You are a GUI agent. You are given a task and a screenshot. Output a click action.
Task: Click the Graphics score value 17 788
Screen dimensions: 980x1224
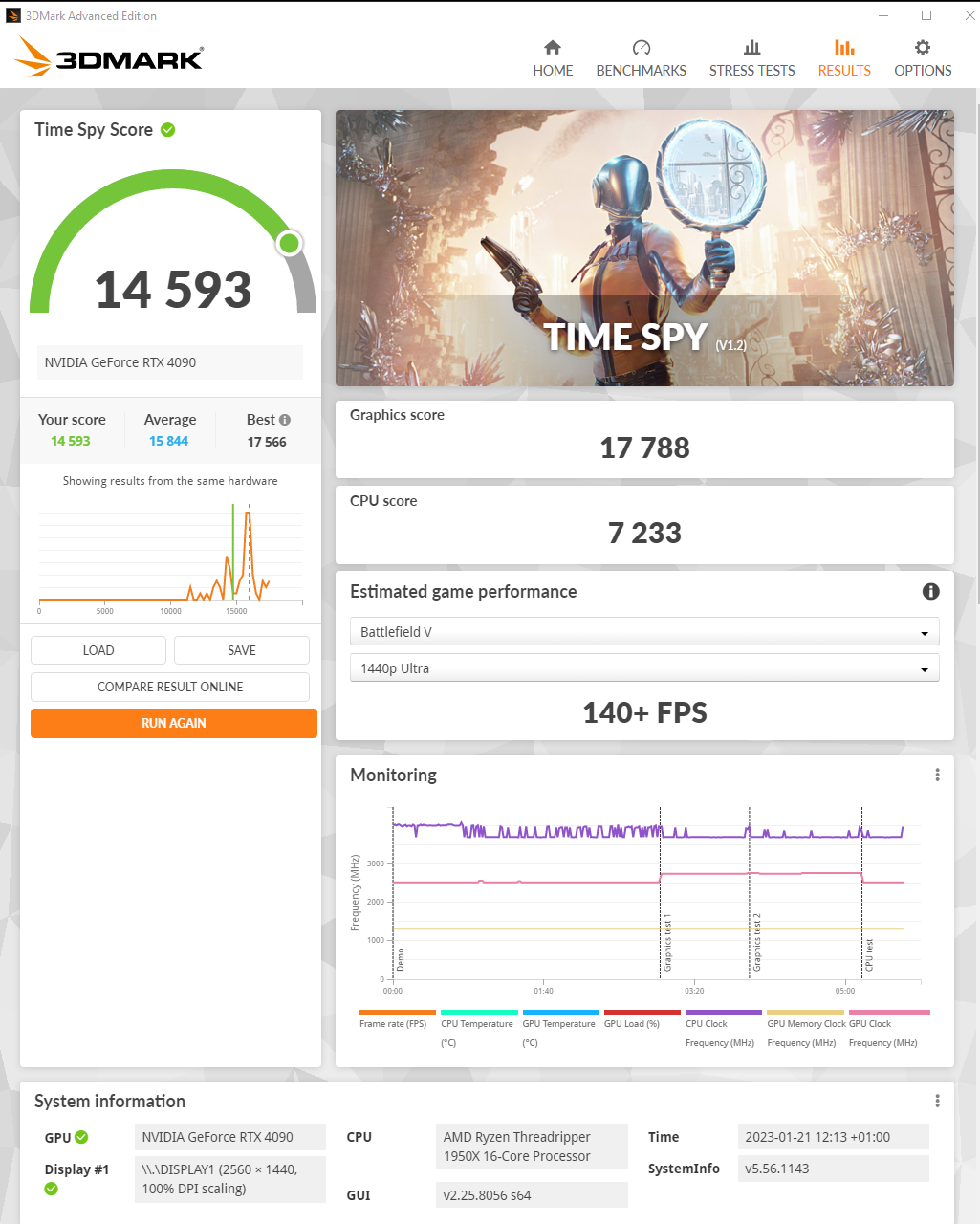(x=644, y=448)
